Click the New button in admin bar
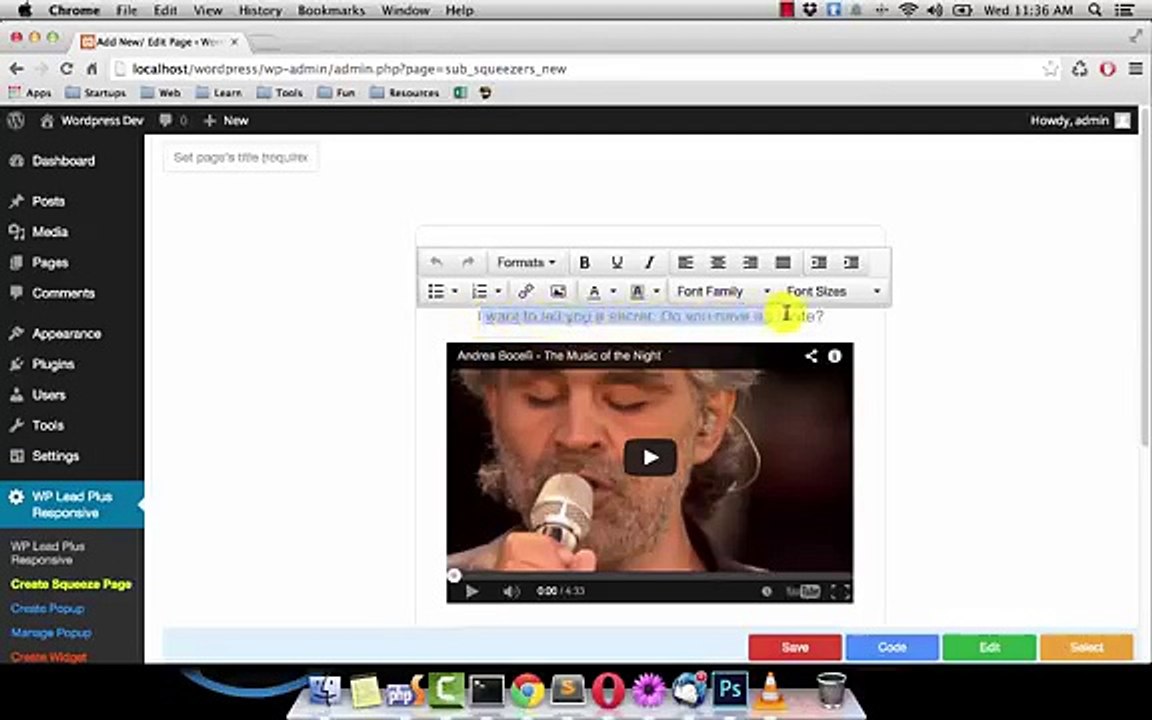This screenshot has height=720, width=1152. [x=226, y=120]
